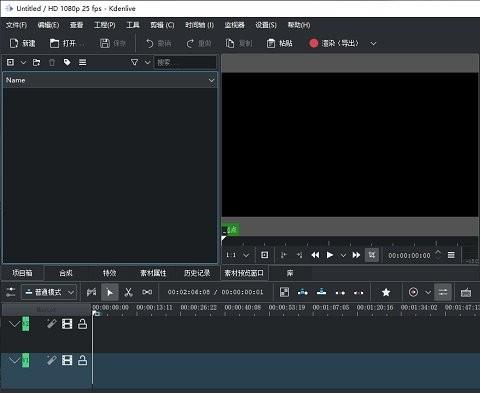Click the timeline timecode 00:02:04:05 display
The width and height of the screenshot is (480, 393).
pos(189,292)
